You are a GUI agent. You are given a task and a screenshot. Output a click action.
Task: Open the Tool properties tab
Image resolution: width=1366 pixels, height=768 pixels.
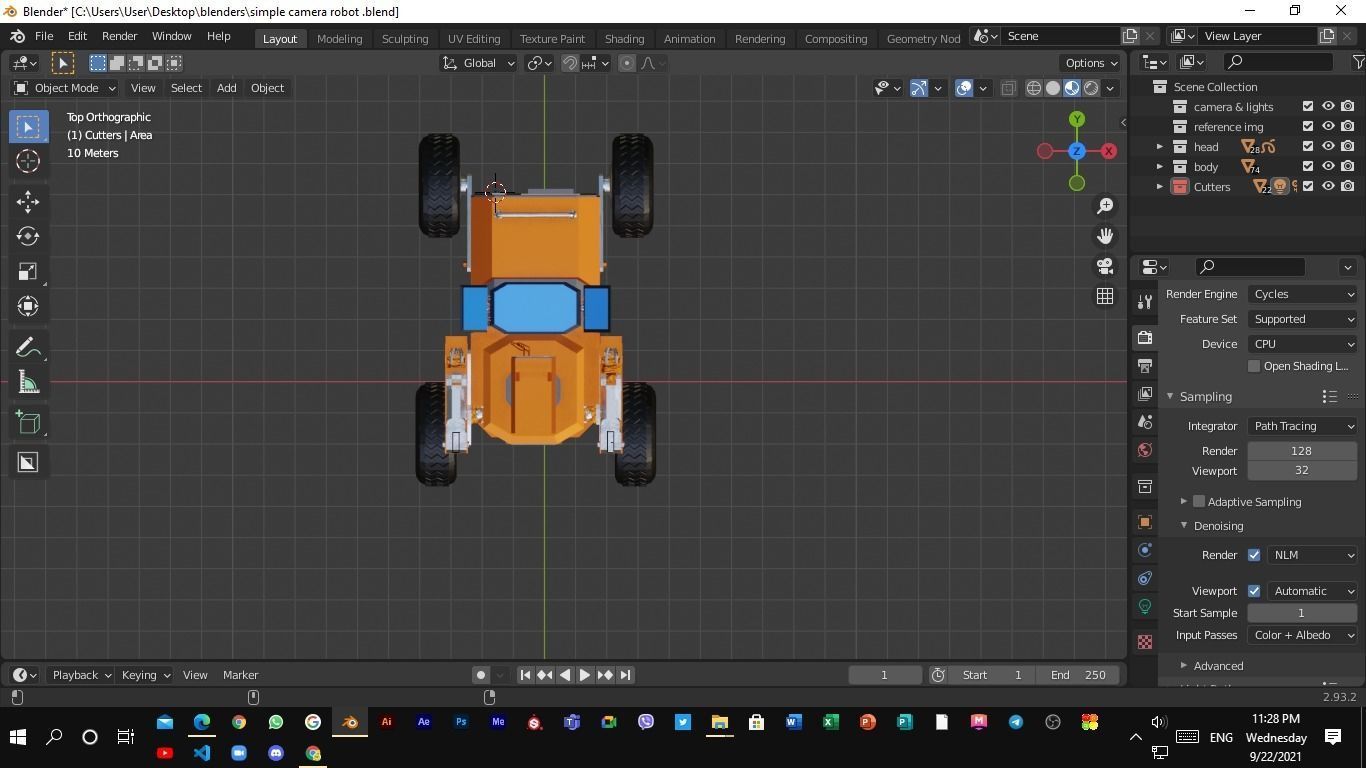(x=1145, y=302)
